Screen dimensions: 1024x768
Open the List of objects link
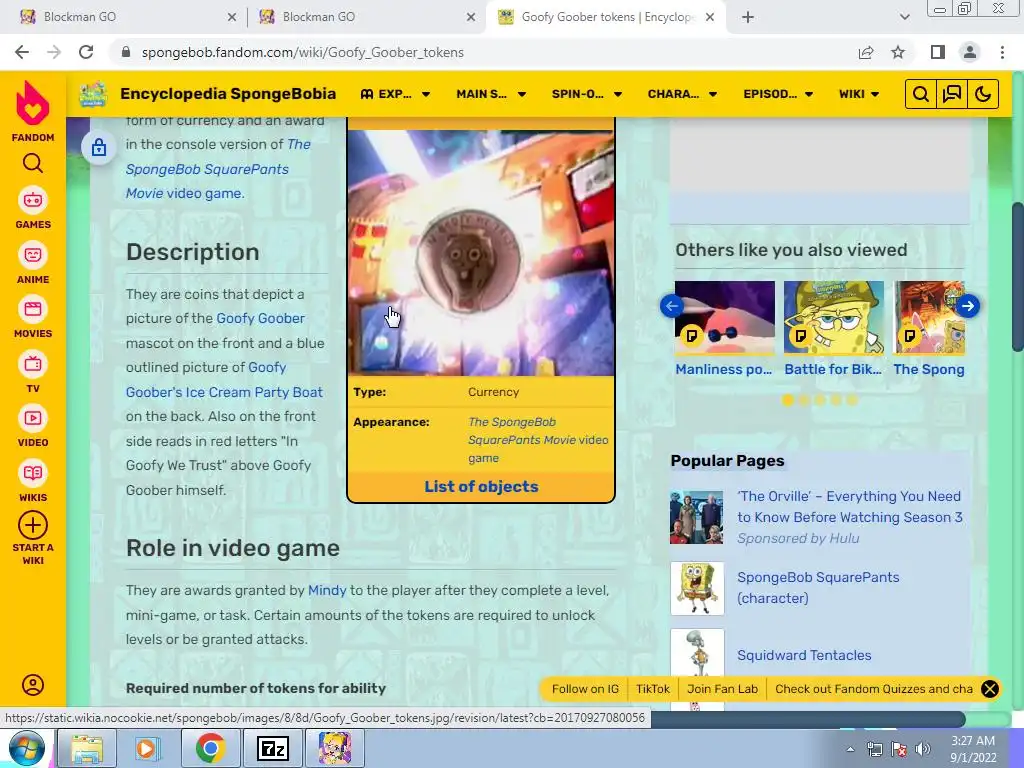tap(481, 487)
